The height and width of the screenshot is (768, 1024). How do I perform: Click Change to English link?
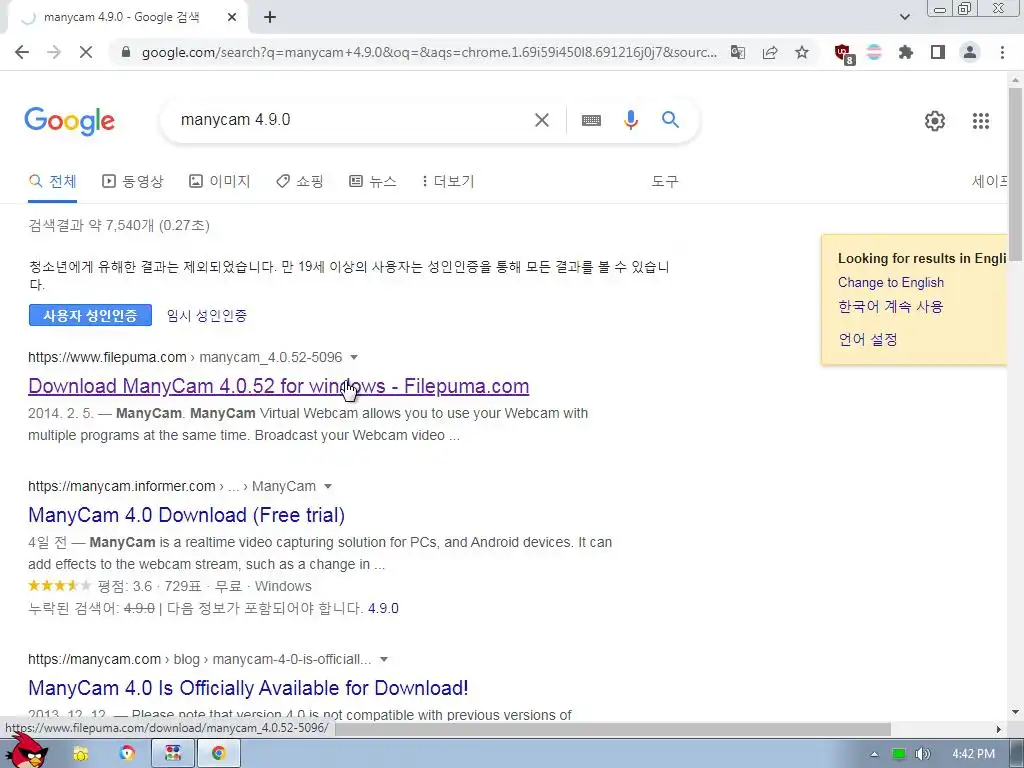click(891, 283)
